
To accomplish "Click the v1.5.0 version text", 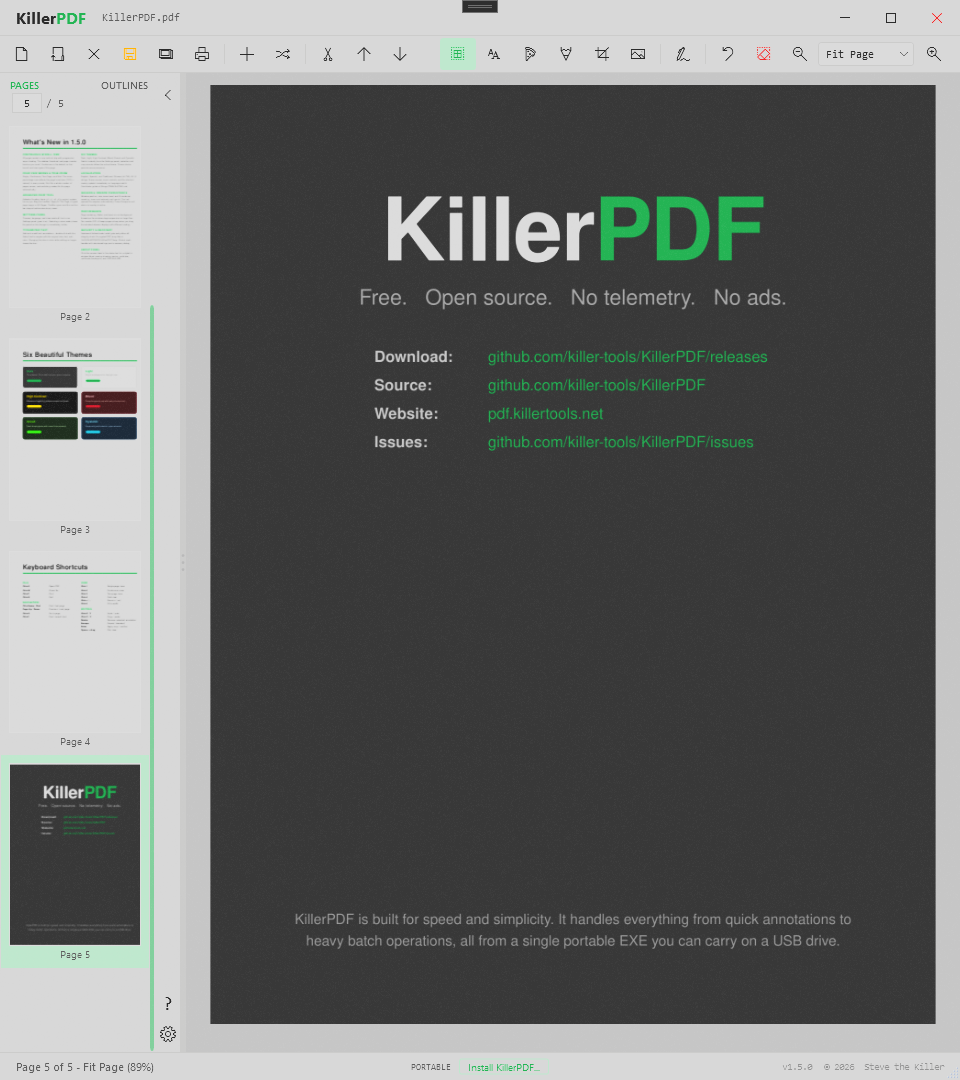I will click(x=797, y=1067).
